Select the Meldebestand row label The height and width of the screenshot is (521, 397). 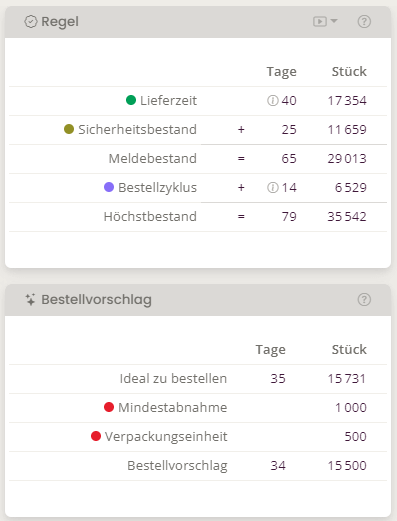tap(153, 159)
